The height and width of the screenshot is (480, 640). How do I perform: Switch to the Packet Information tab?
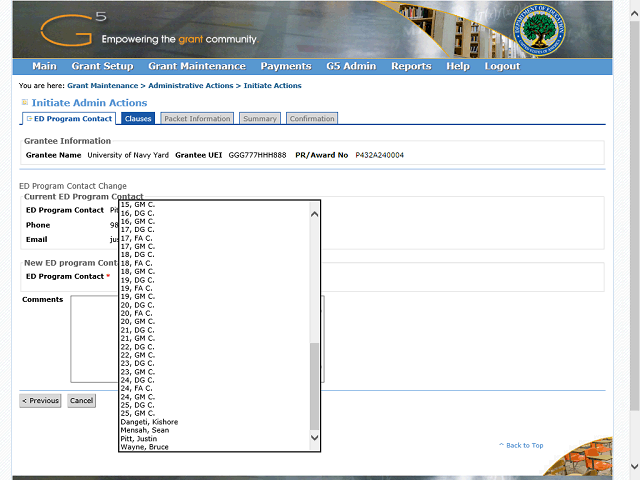pyautogui.click(x=197, y=119)
